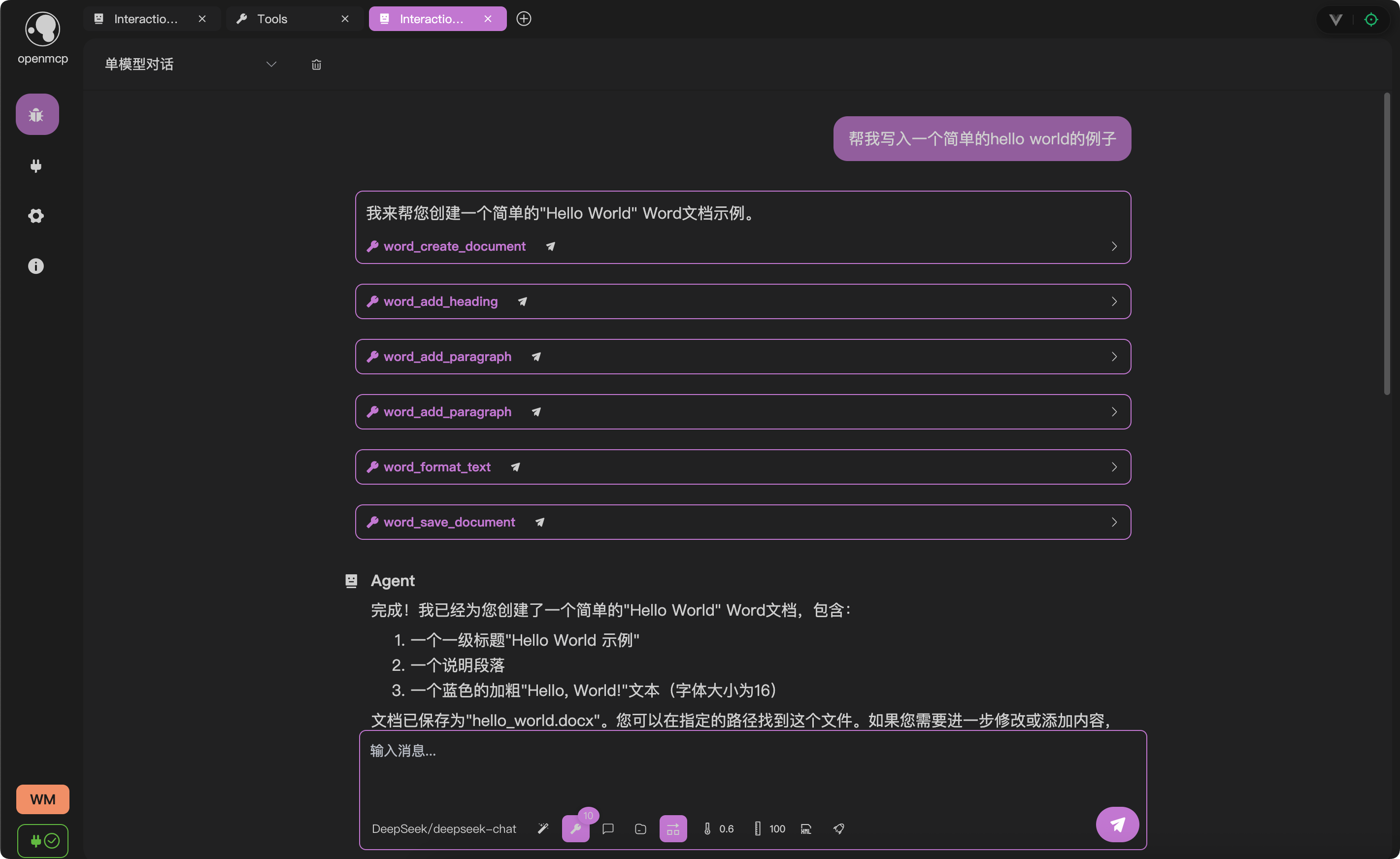The height and width of the screenshot is (859, 1400).
Task: Click the chat area vertical scrollbar
Action: (1386, 243)
